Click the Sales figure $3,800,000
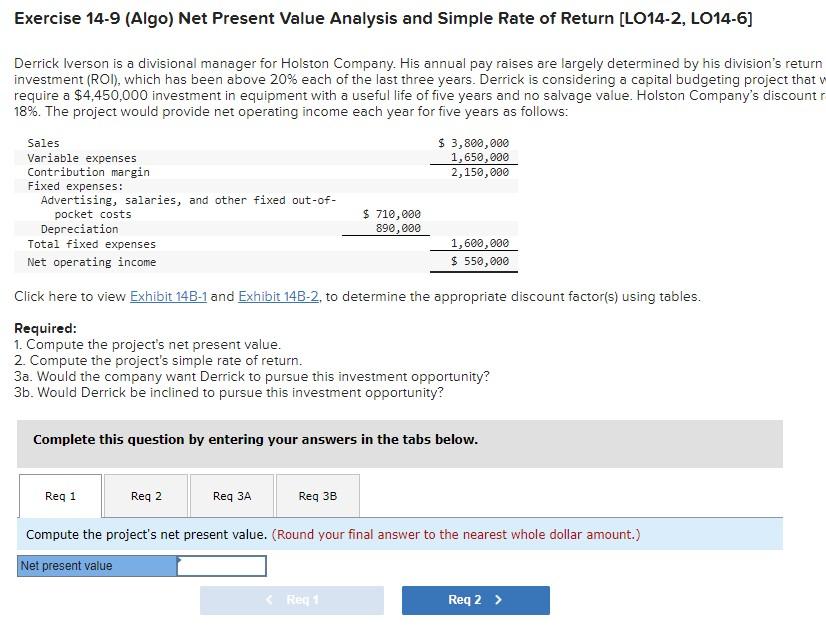 point(472,143)
